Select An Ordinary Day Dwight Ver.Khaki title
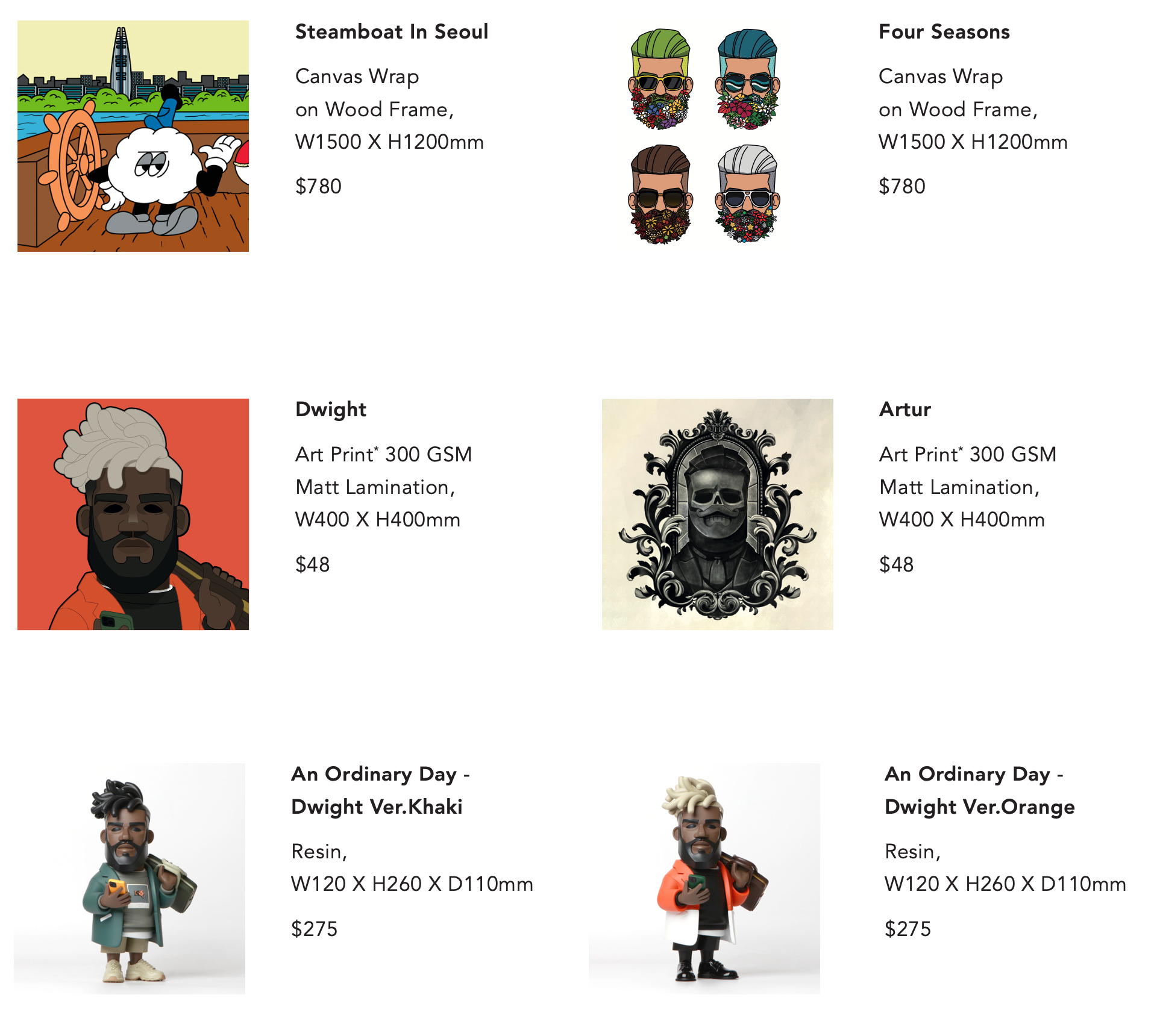Image resolution: width=1157 pixels, height=1036 pixels. point(380,790)
